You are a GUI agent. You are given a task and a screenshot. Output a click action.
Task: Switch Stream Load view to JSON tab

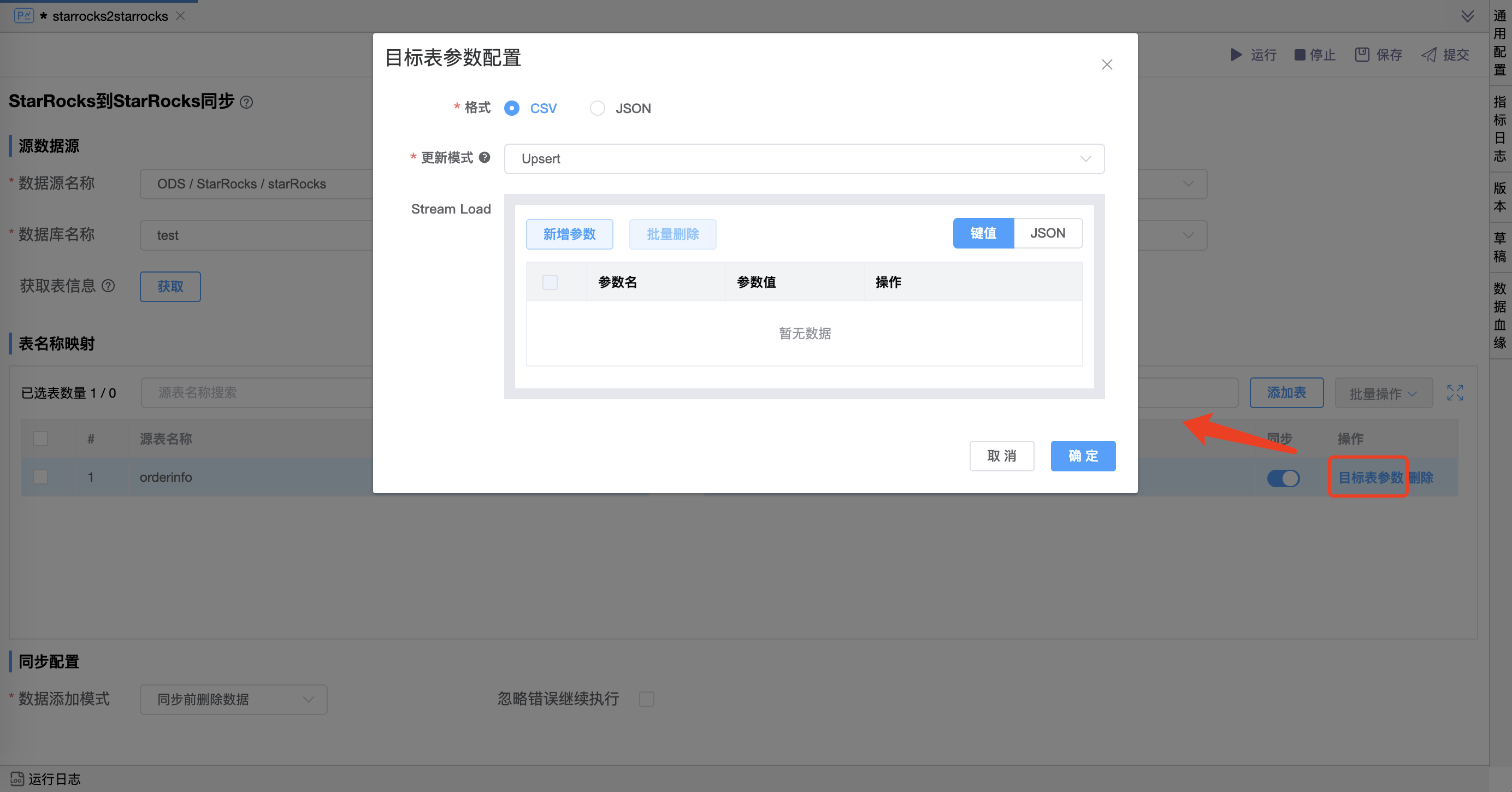point(1048,233)
